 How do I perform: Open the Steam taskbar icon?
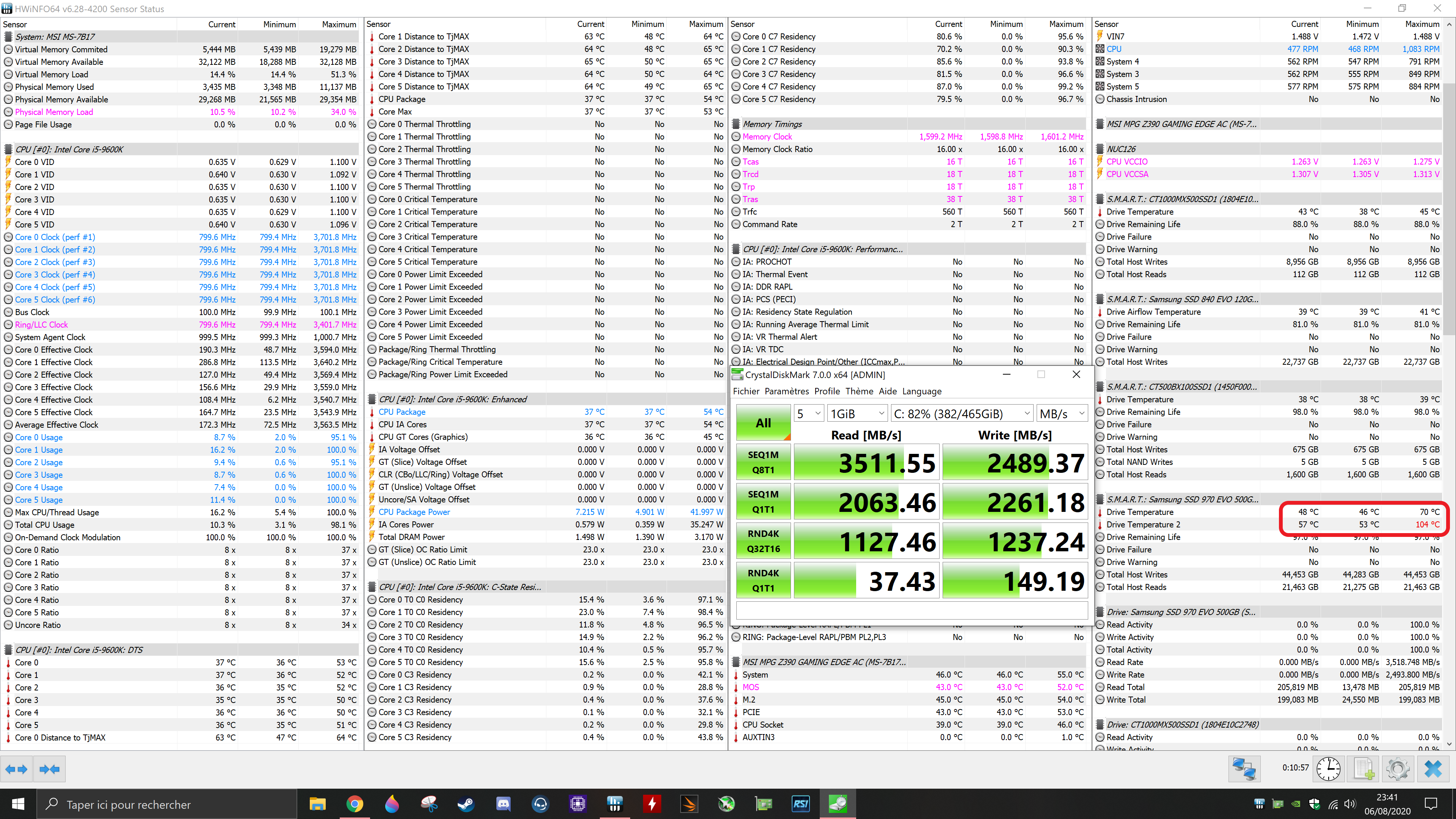[466, 804]
